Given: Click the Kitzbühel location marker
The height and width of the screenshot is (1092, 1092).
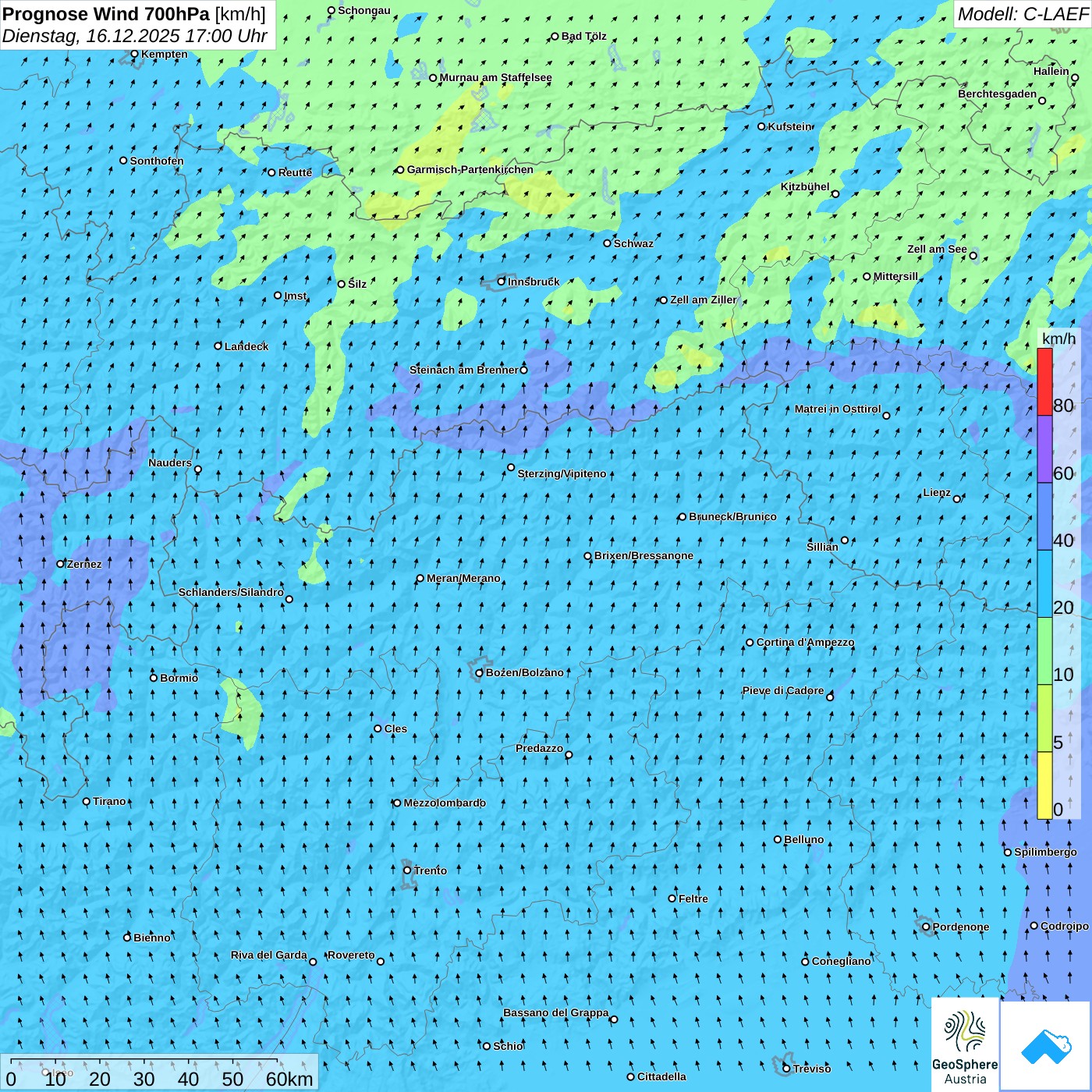Looking at the screenshot, I should (x=835, y=194).
